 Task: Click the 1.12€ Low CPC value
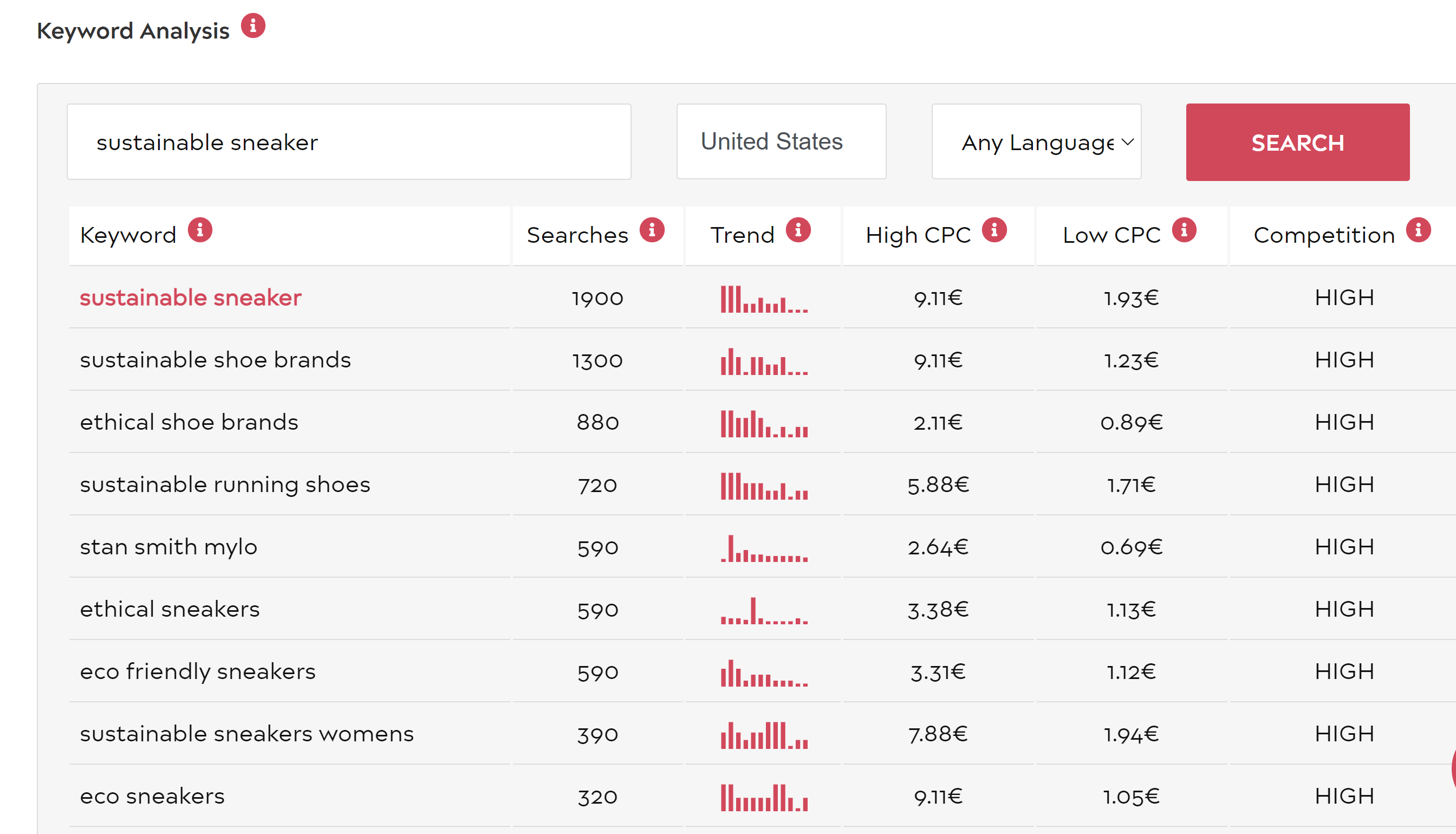pyautogui.click(x=1131, y=673)
